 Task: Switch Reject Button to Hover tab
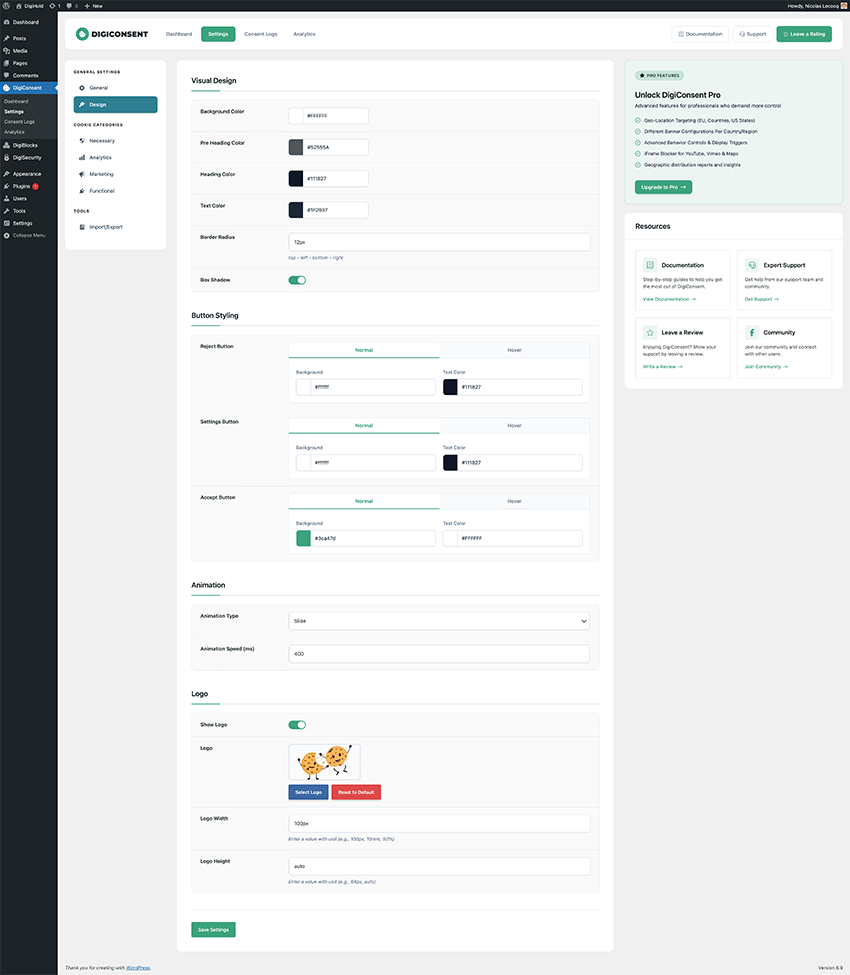click(x=514, y=350)
